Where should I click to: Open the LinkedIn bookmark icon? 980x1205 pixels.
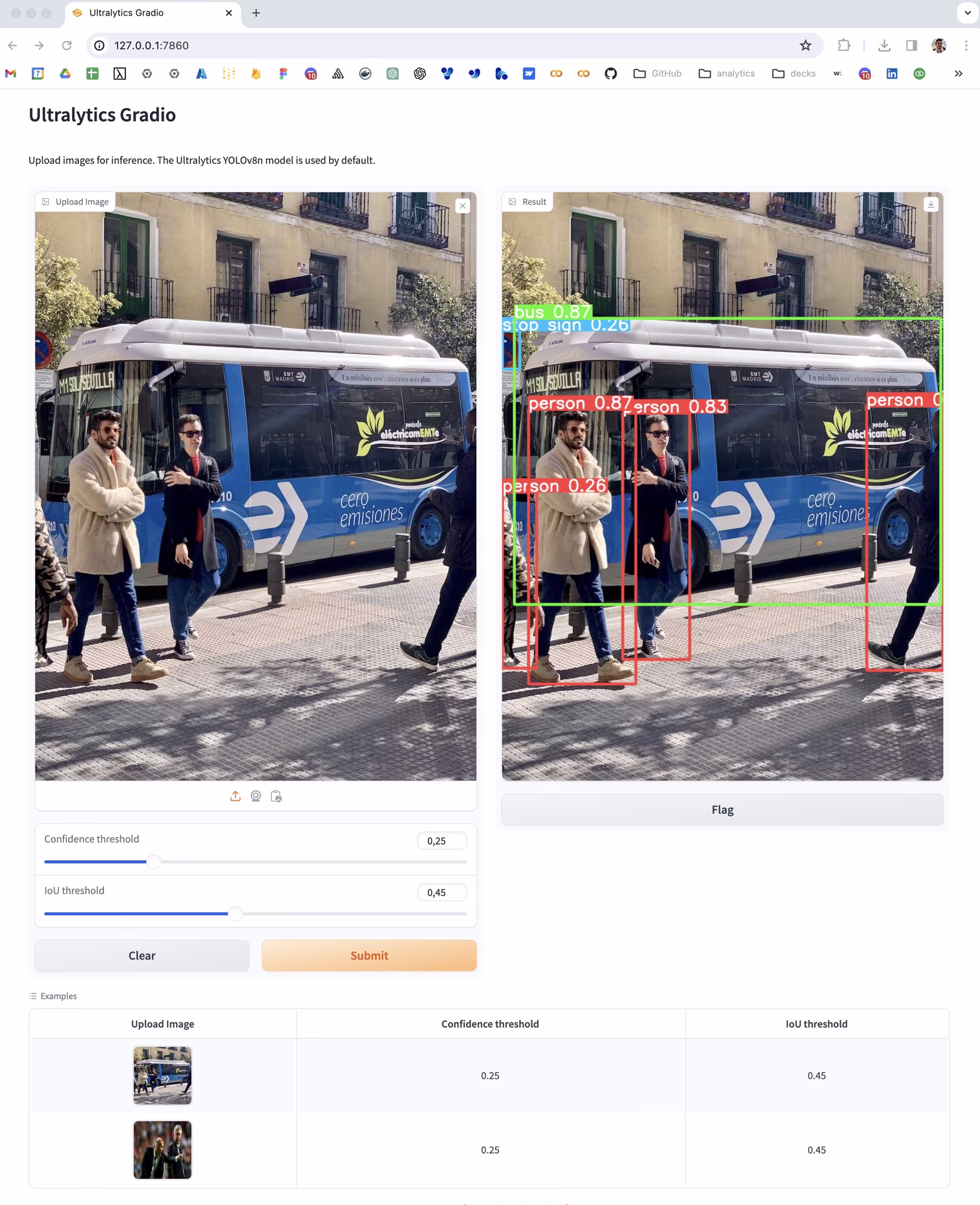[892, 73]
